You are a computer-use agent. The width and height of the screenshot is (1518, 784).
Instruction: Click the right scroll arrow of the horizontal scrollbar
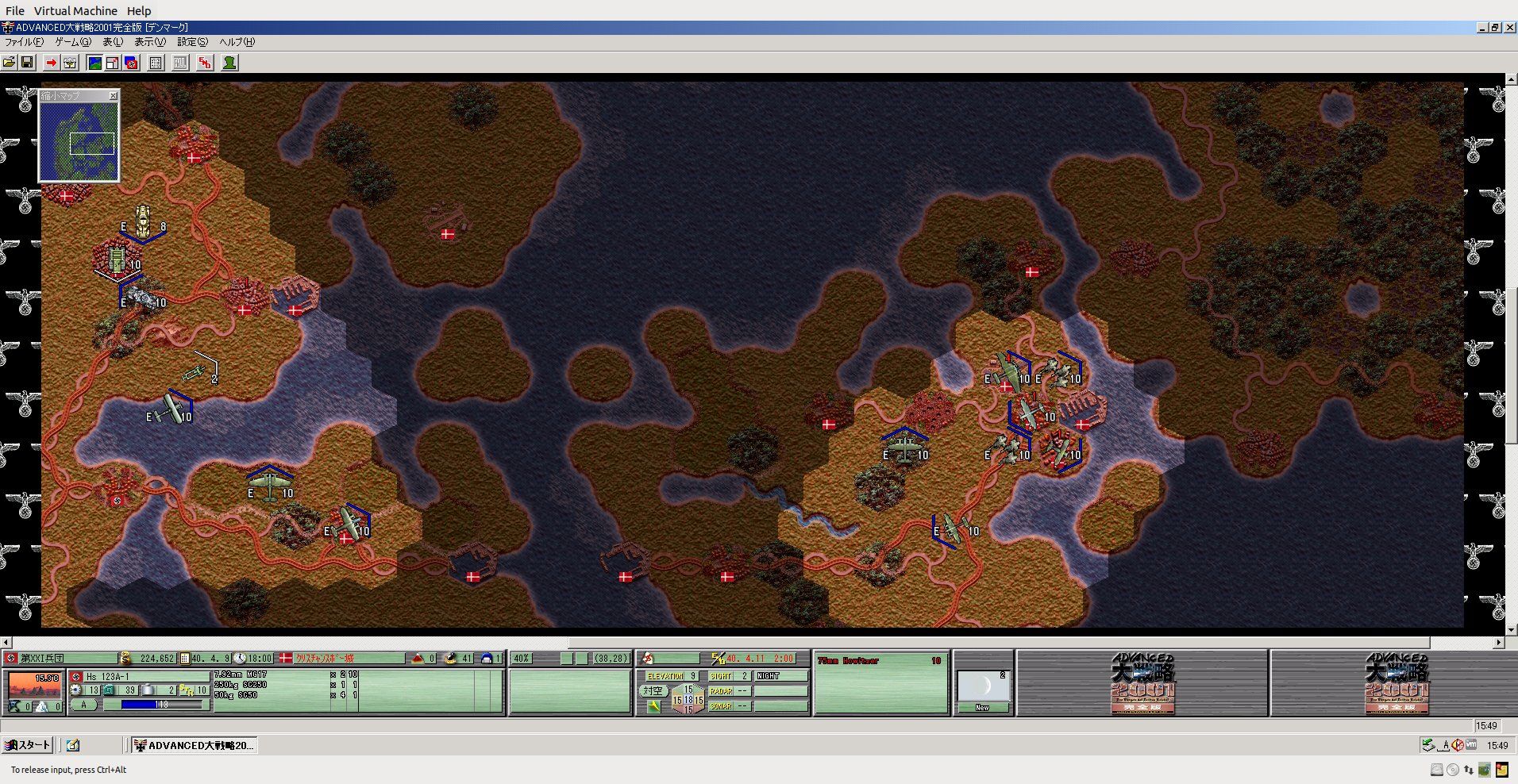pyautogui.click(x=1499, y=642)
